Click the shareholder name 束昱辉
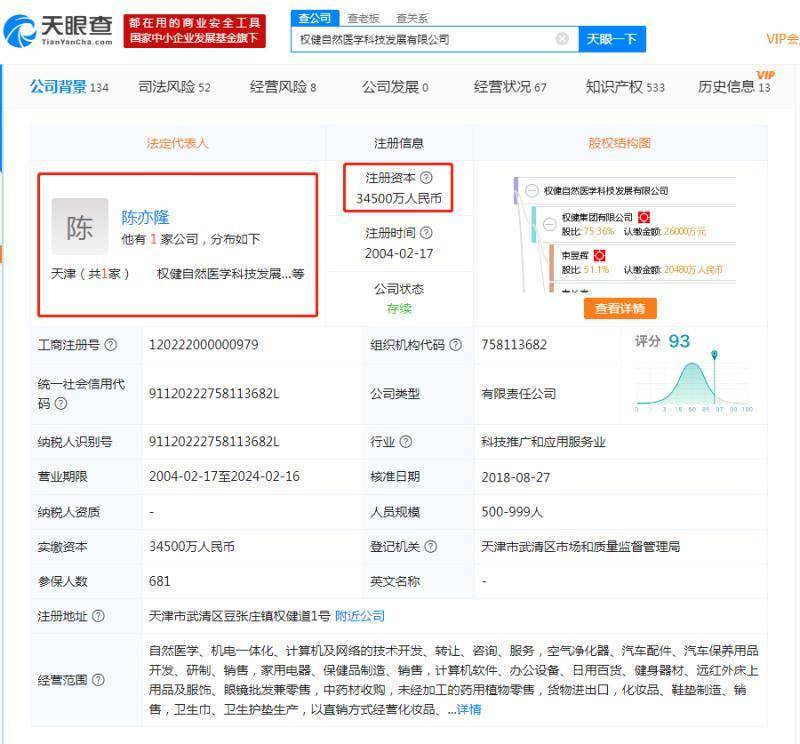 pos(575,255)
